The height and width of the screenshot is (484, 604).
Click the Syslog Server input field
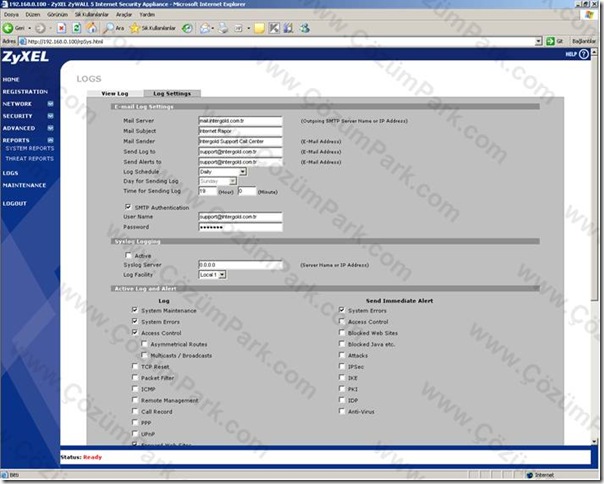[x=240, y=265]
